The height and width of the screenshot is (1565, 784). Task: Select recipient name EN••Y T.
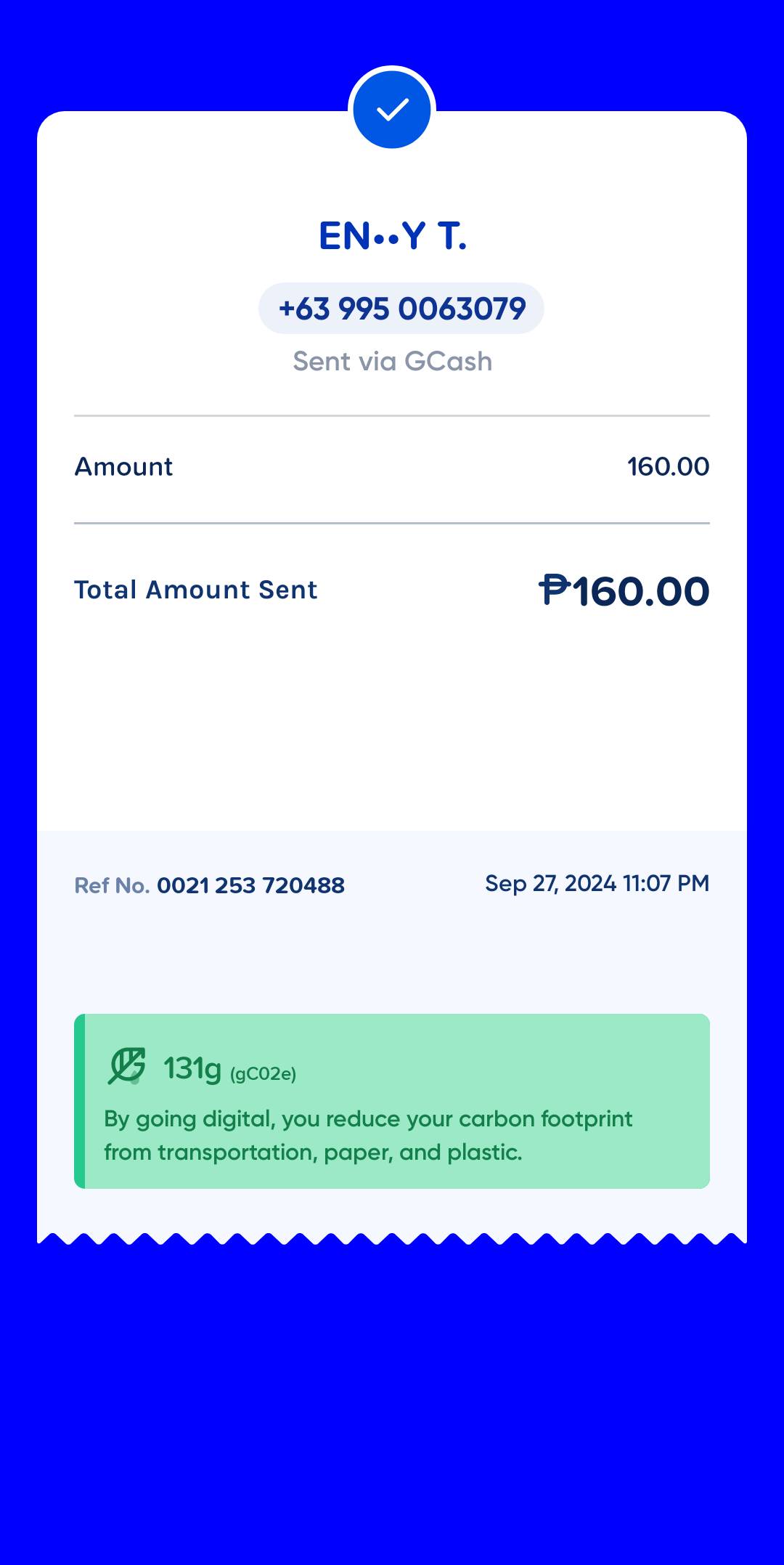pyautogui.click(x=392, y=236)
